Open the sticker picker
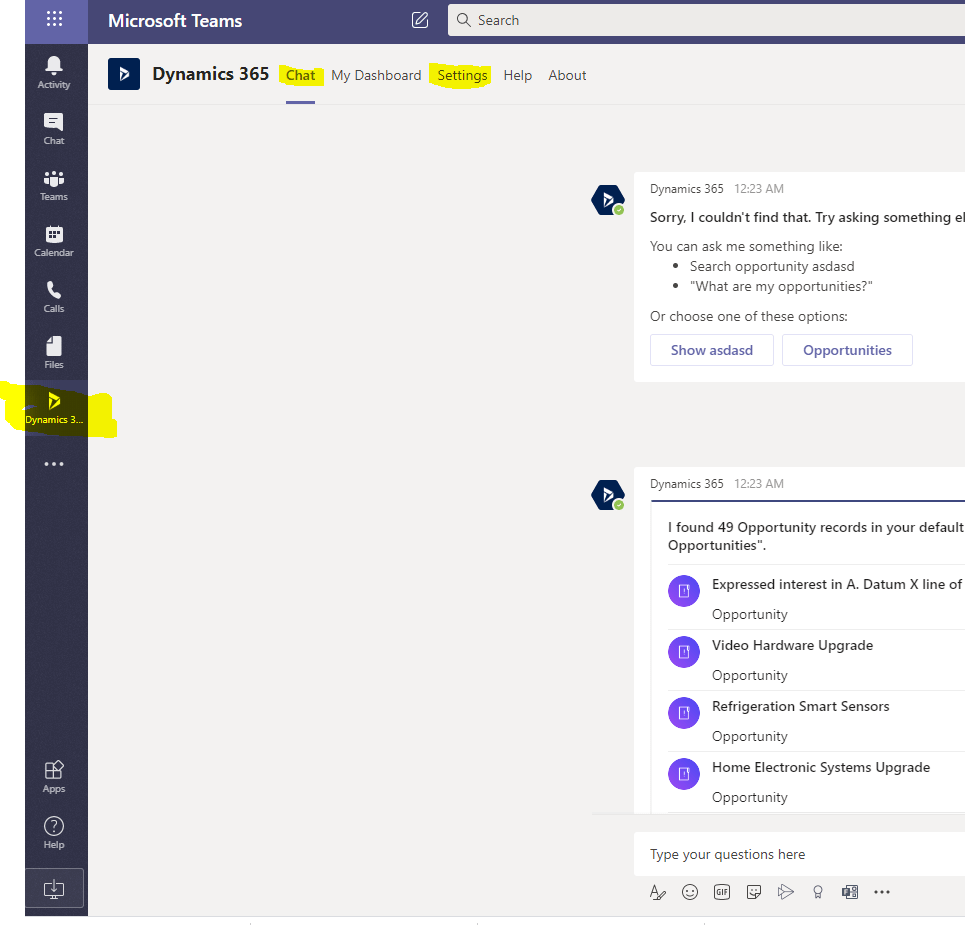Screen dimensions: 965x925 [x=754, y=892]
